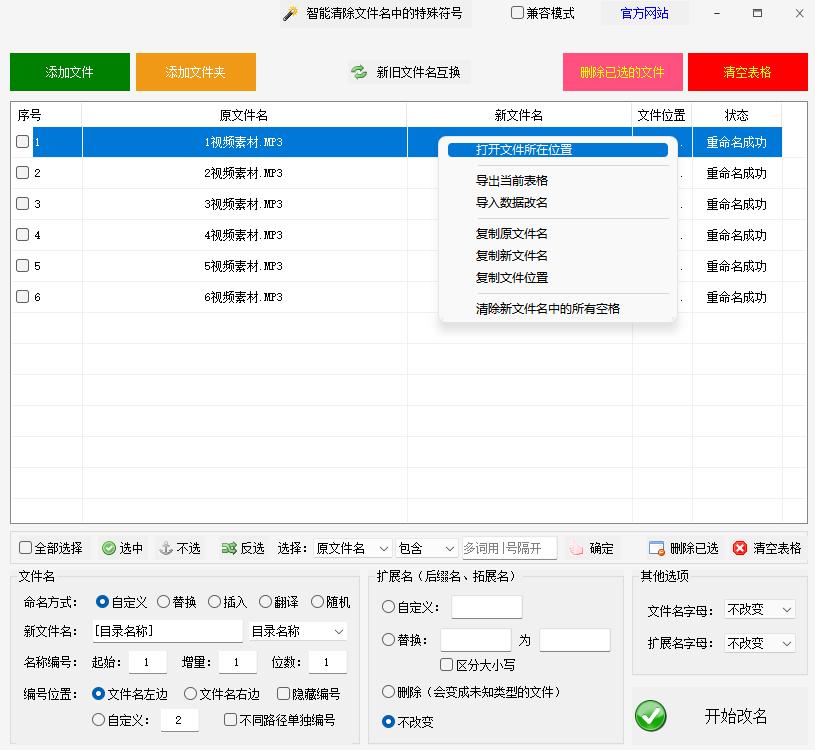This screenshot has width=815, height=750.
Task: Click the red 清空表格 clear icon
Action: click(738, 547)
